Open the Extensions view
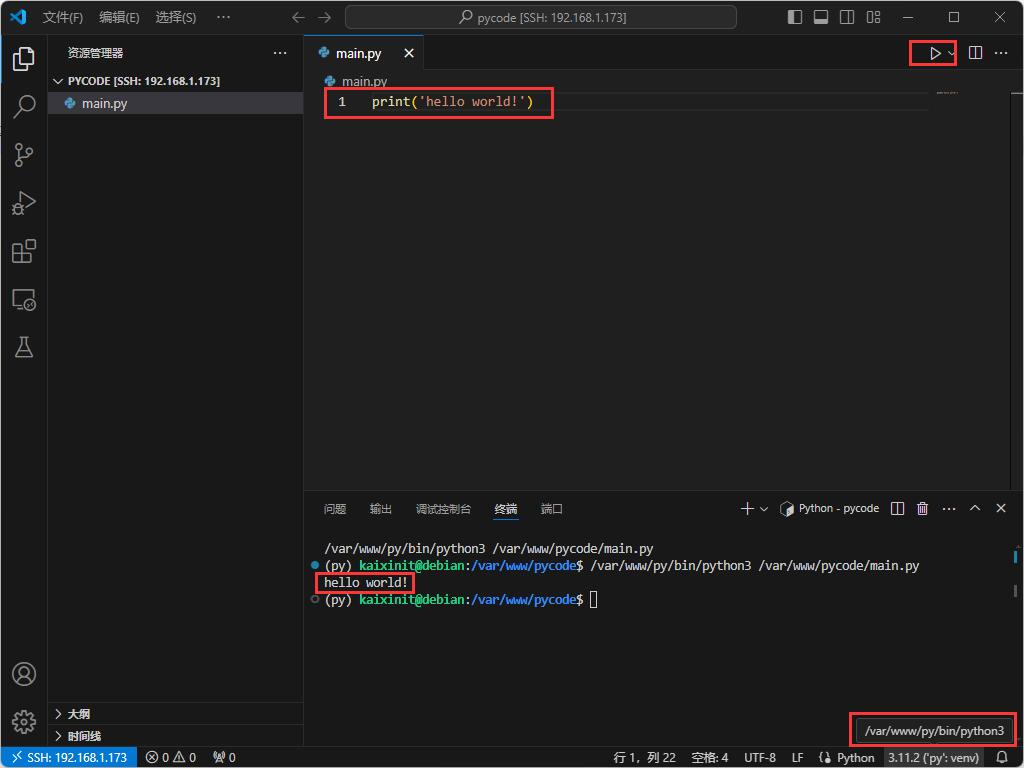This screenshot has width=1024, height=768. click(24, 251)
